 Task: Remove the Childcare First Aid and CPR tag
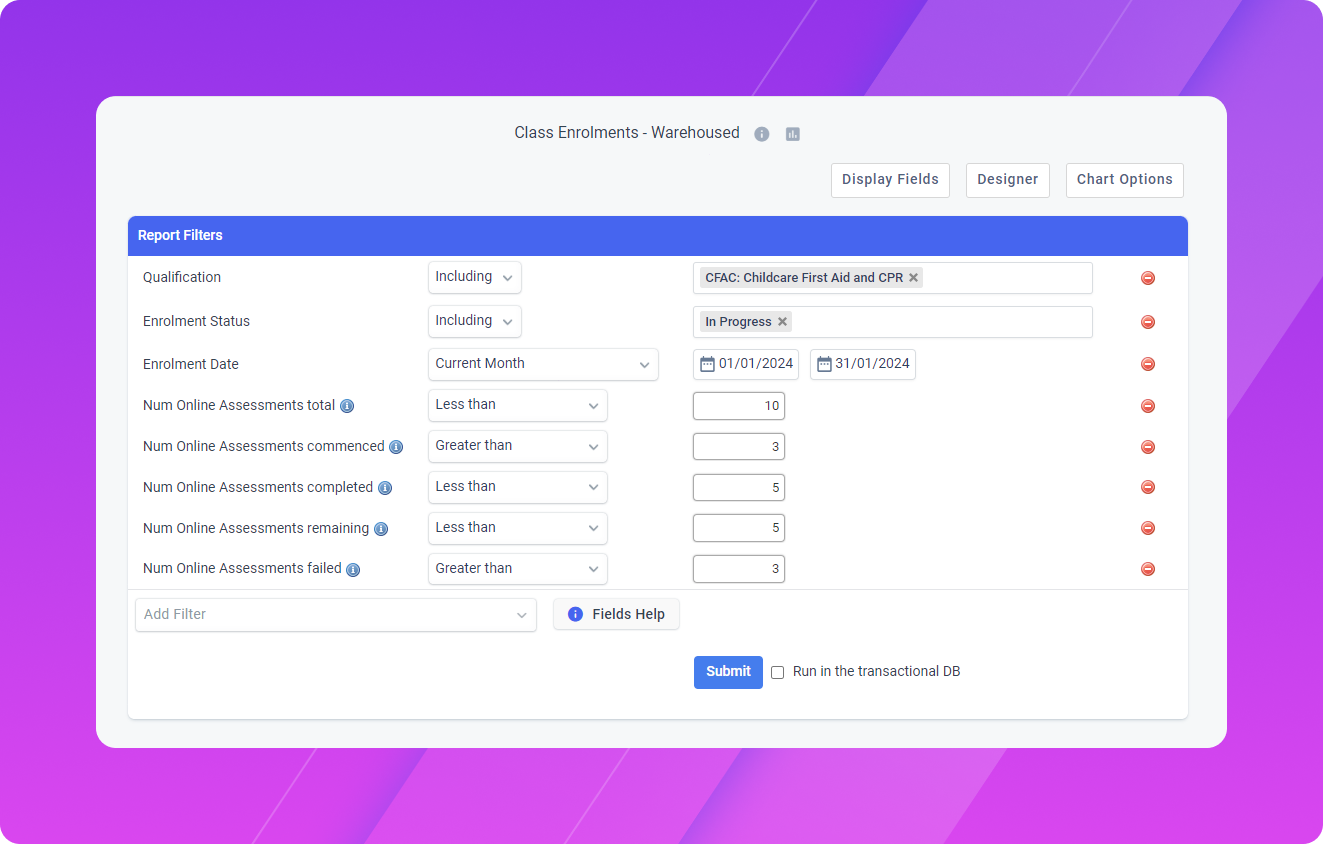[913, 277]
